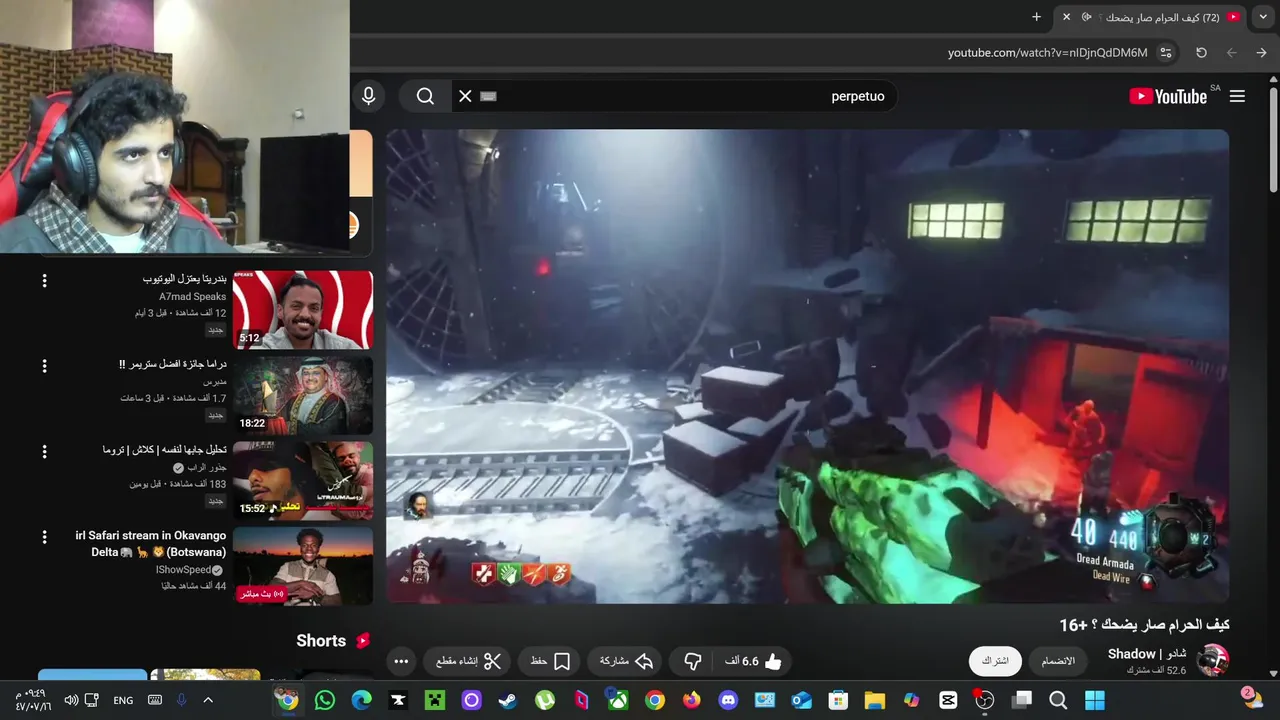Open Outlook from the taskbar
Viewport: 1280px width, 720px height.
[801, 700]
